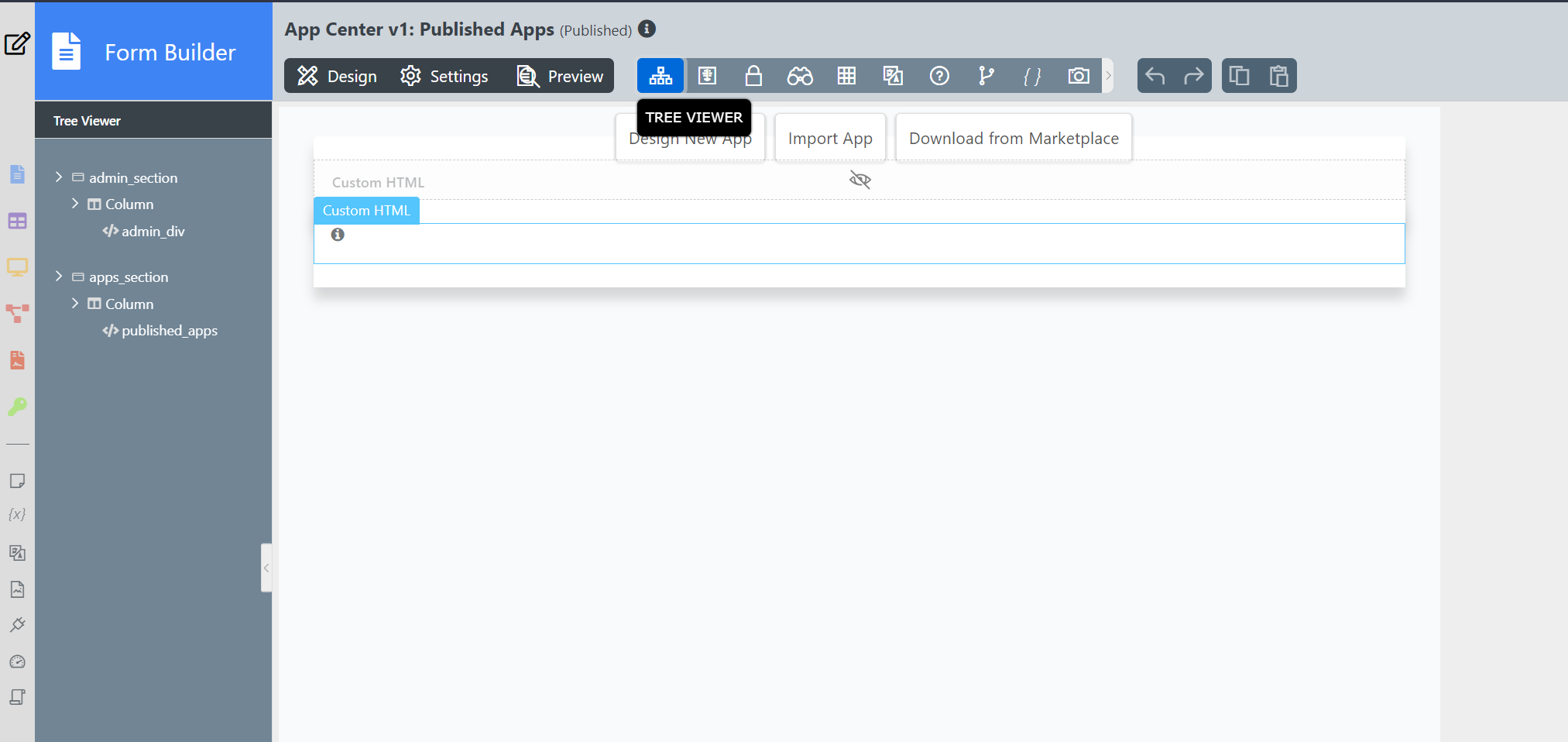Click the {x} variables sidebar icon
The height and width of the screenshot is (742, 1568).
tap(17, 514)
